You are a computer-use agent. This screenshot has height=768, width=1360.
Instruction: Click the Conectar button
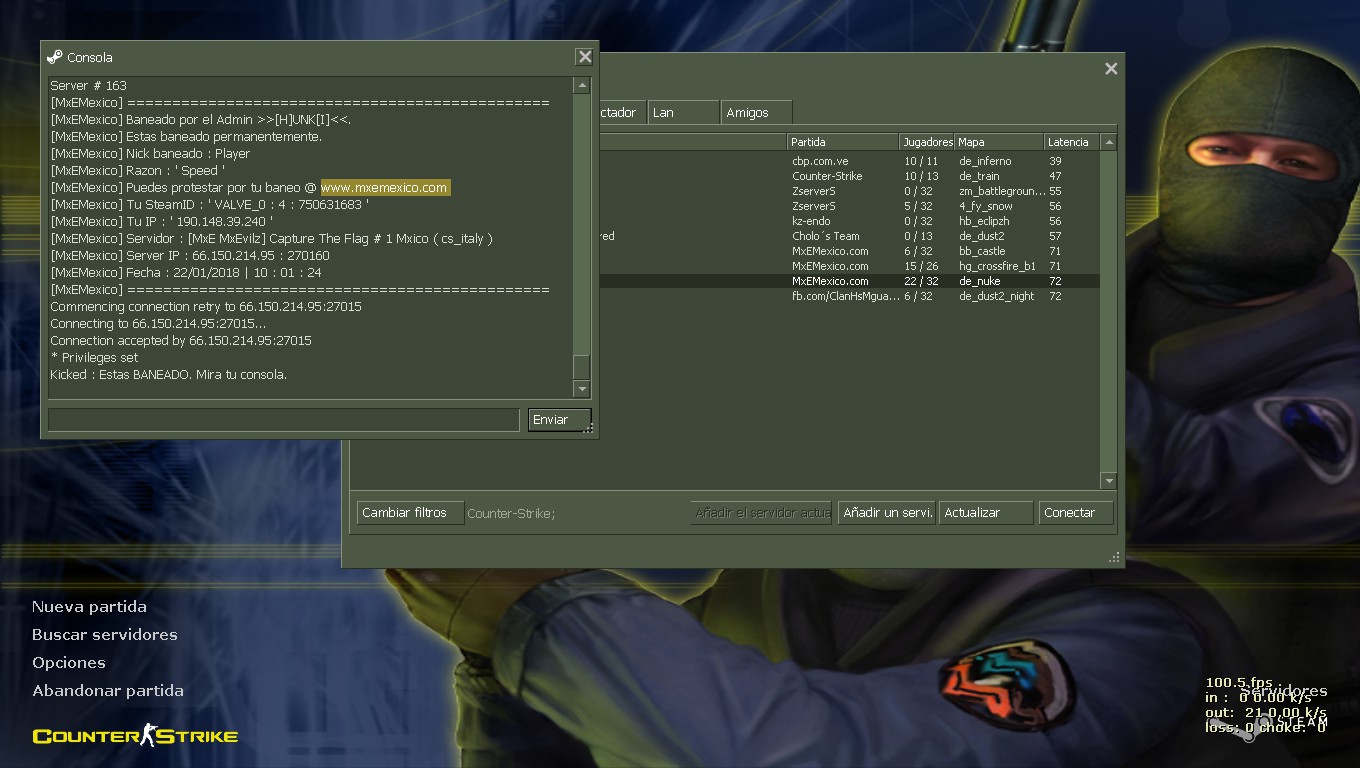pyautogui.click(x=1076, y=512)
